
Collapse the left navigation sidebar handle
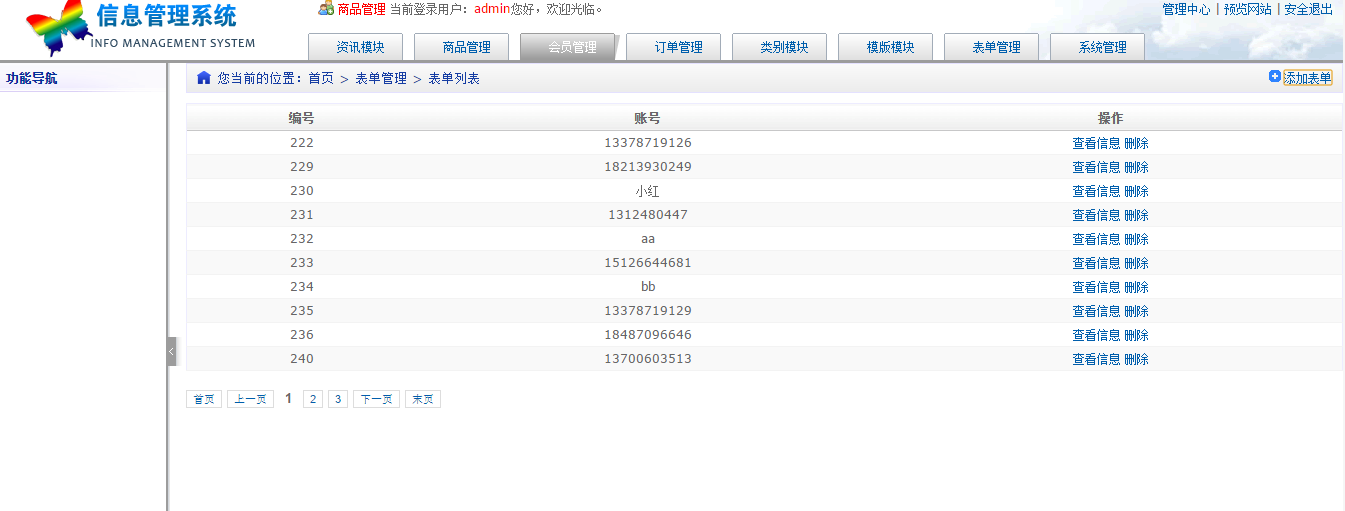(171, 351)
